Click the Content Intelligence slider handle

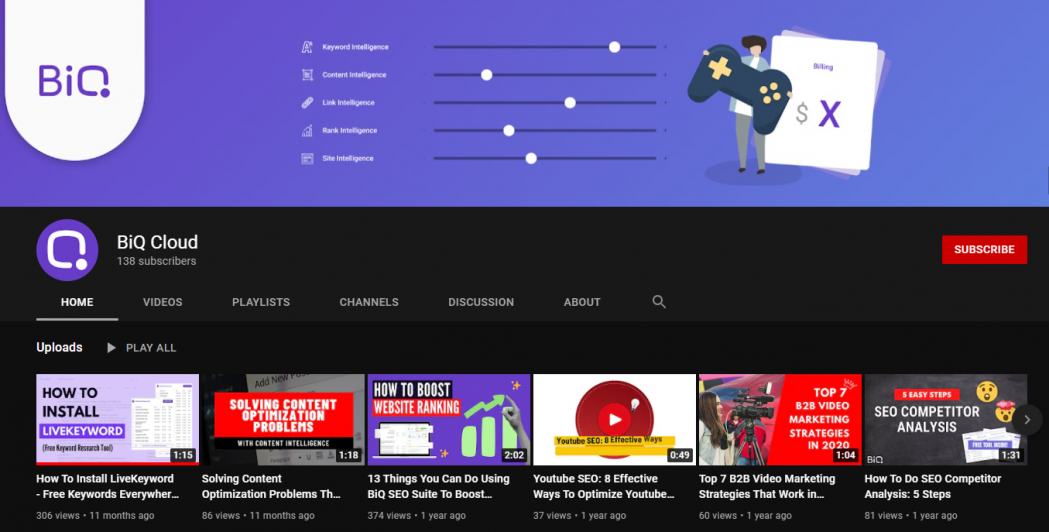click(x=486, y=75)
